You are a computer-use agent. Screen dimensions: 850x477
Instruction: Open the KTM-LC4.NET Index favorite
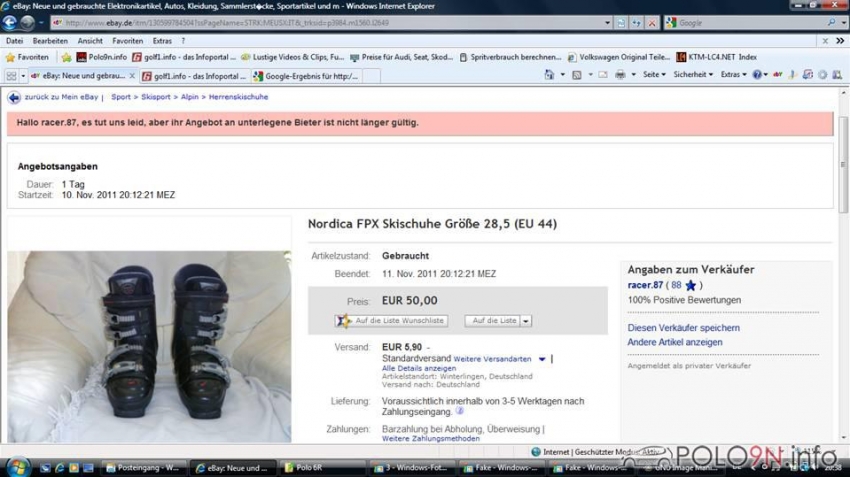716,57
